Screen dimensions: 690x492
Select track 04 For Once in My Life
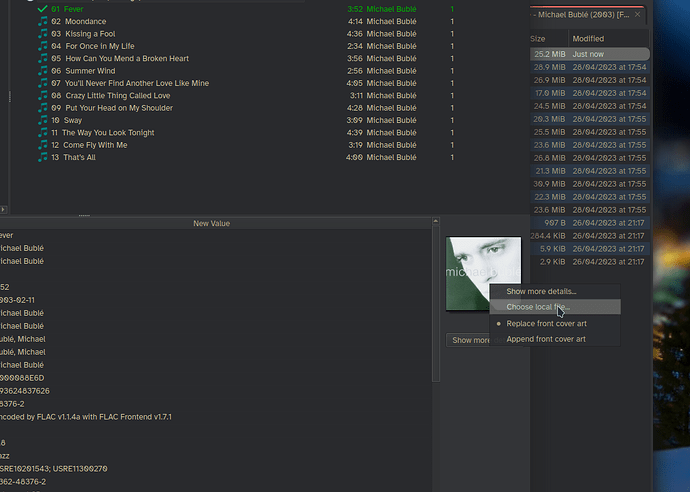tap(246, 46)
